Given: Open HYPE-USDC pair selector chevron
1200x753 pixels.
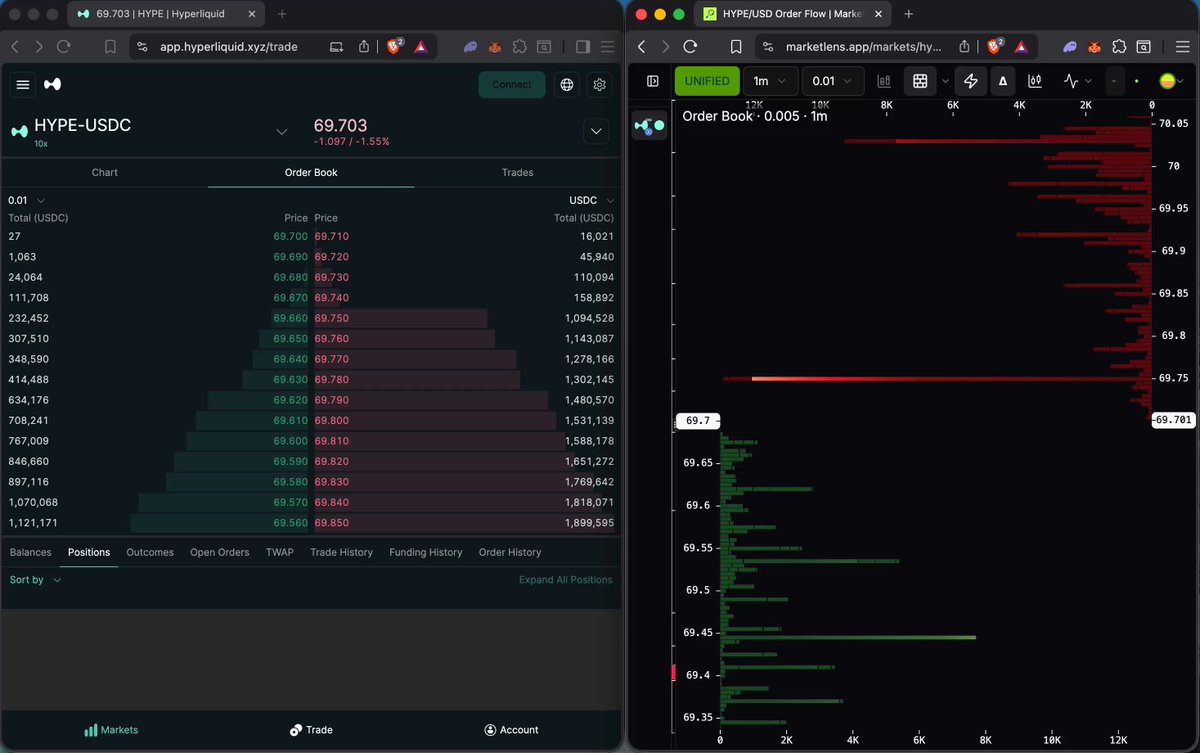Looking at the screenshot, I should [281, 132].
